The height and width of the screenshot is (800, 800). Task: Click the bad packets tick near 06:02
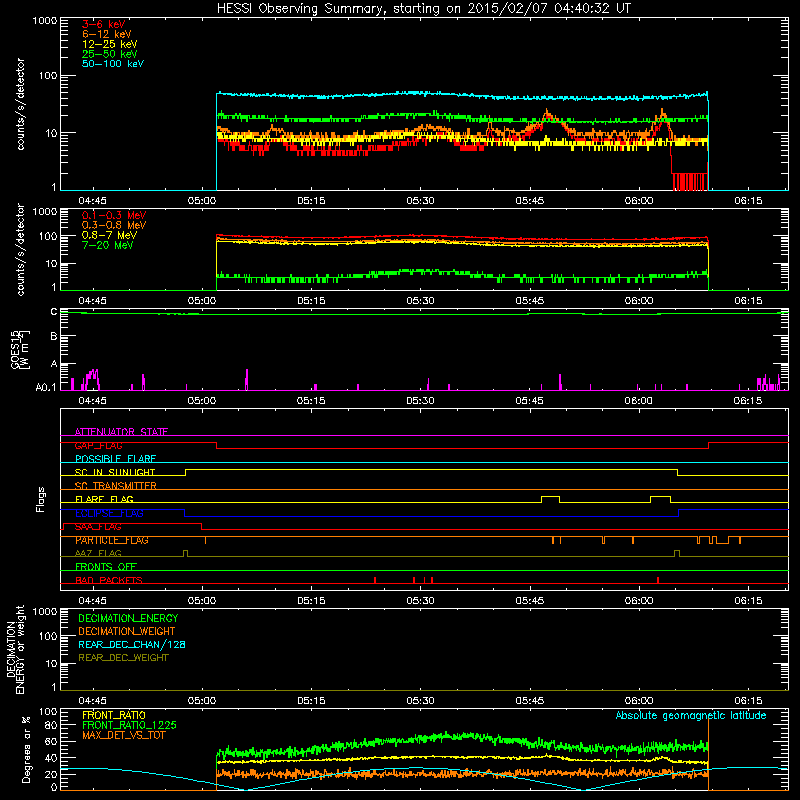(658, 580)
